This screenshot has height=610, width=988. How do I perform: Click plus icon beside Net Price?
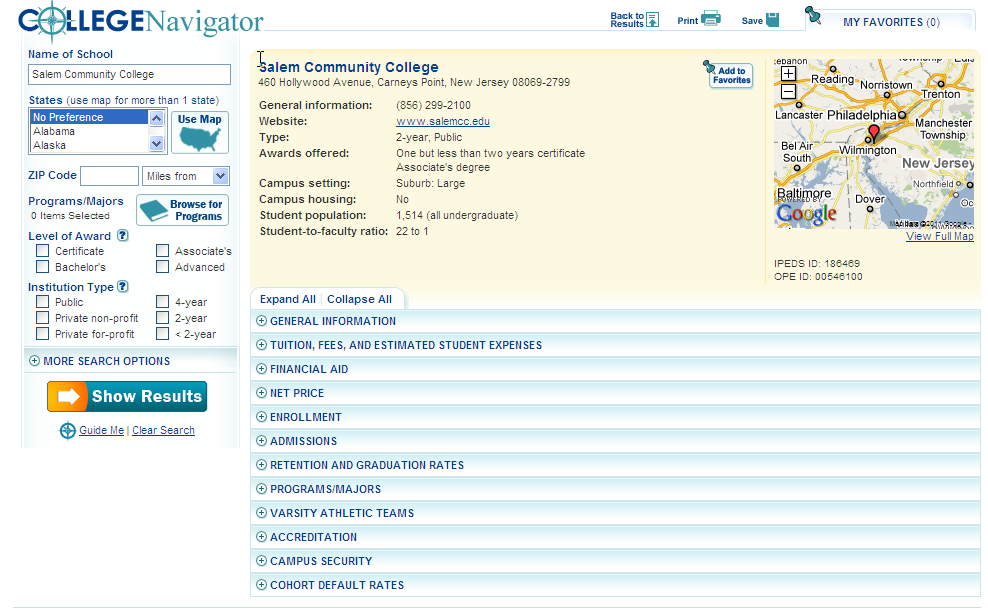coord(261,393)
